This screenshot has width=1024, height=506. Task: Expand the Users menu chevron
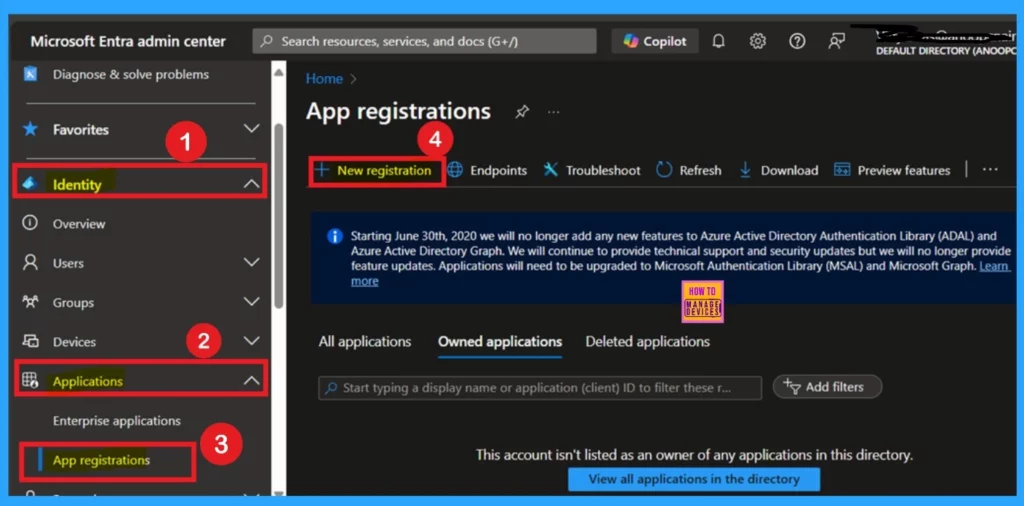click(x=251, y=262)
